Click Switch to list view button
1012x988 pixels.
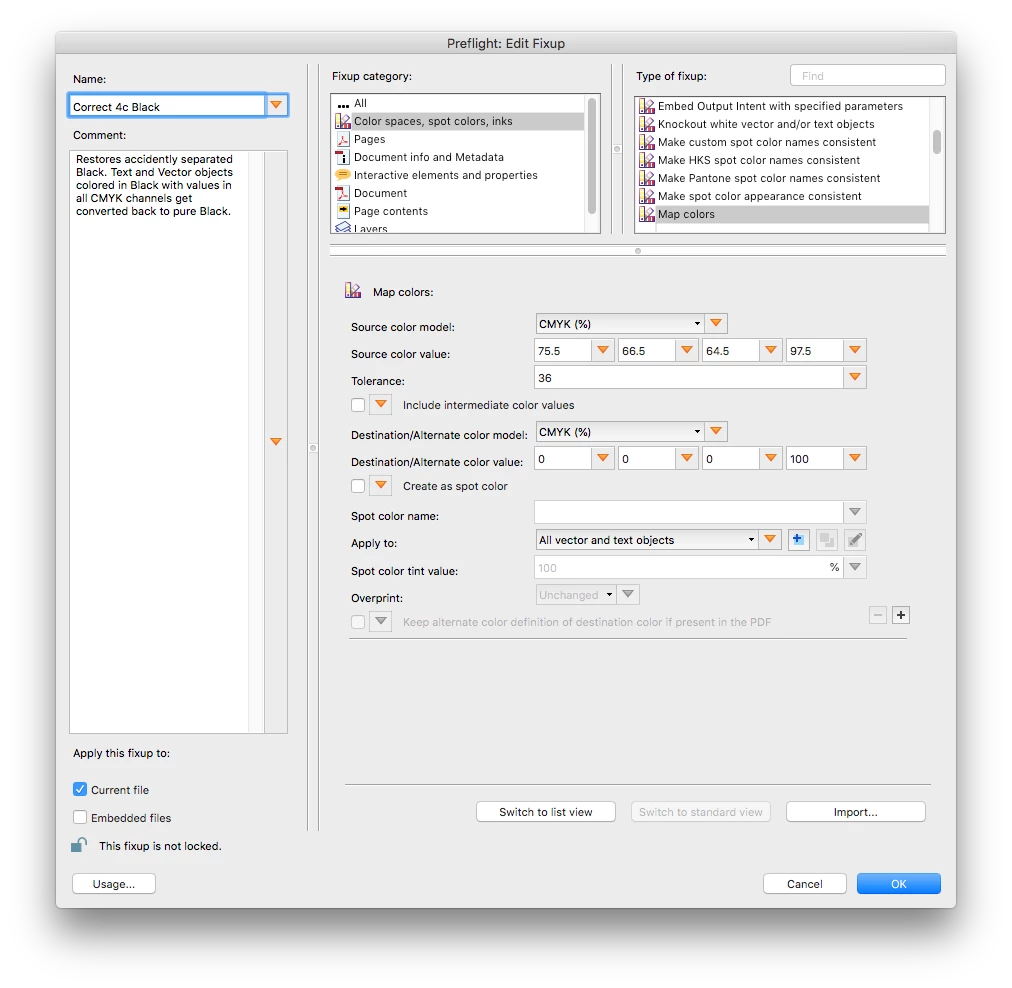pyautogui.click(x=545, y=811)
